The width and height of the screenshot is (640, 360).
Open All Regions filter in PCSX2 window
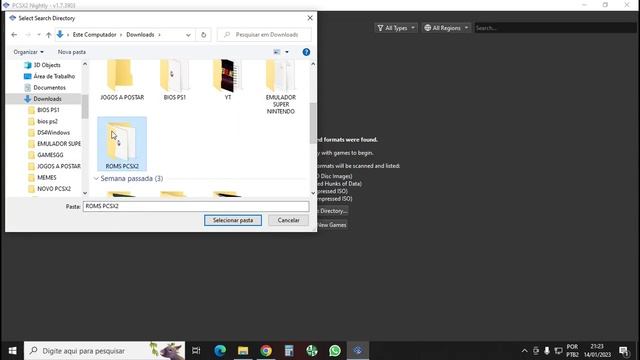point(446,28)
